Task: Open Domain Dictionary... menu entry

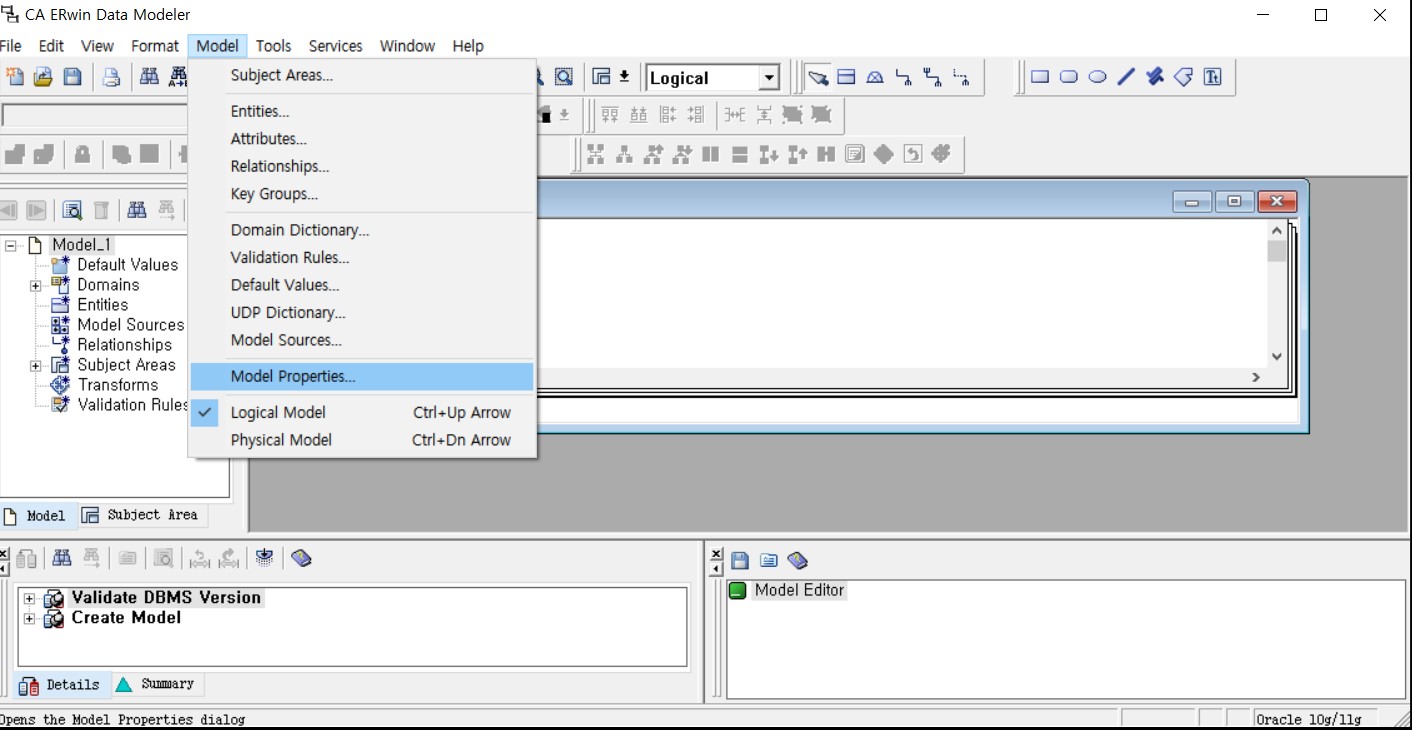Action: click(x=362, y=230)
